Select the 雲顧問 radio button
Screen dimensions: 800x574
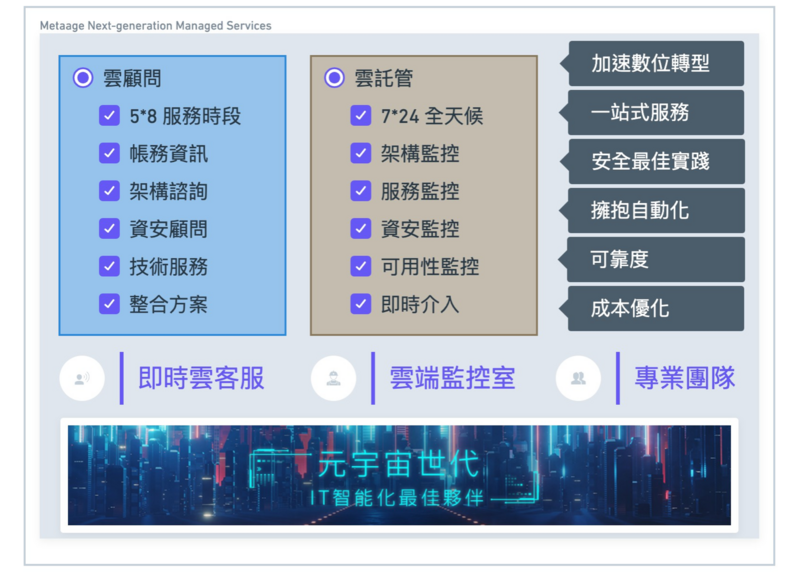(83, 78)
